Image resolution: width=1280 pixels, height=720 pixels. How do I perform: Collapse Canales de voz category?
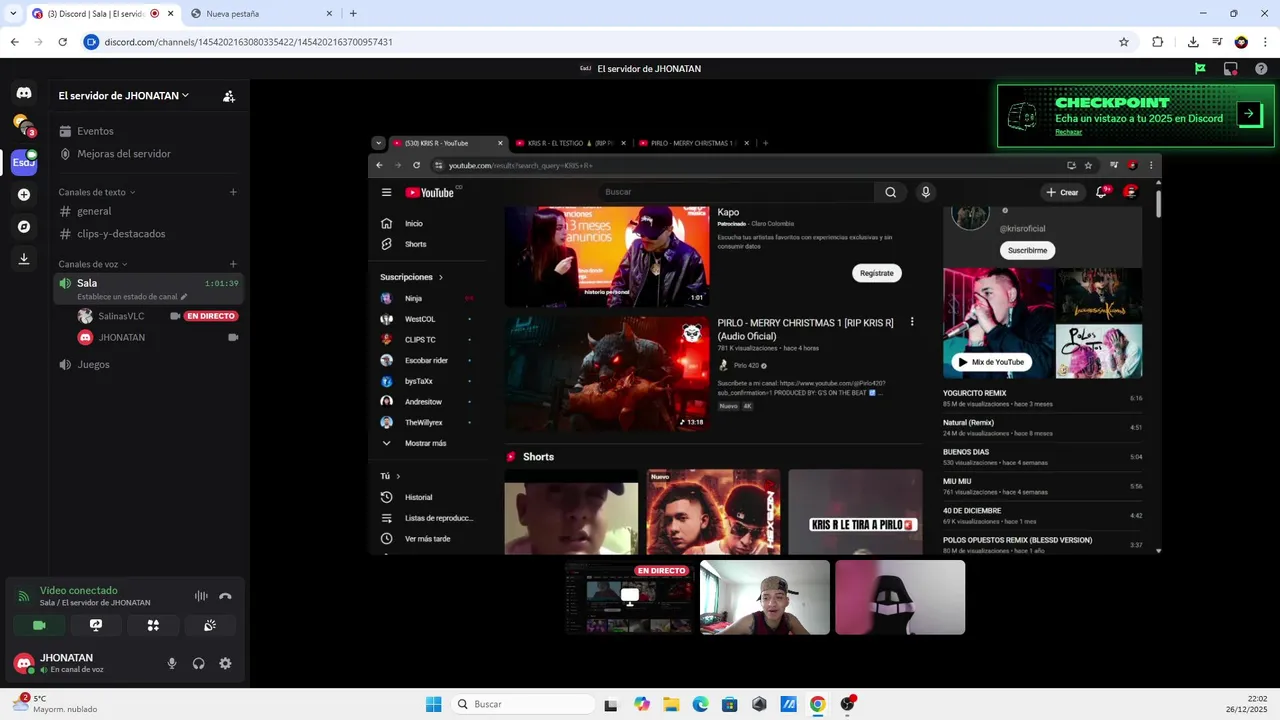pos(93,264)
